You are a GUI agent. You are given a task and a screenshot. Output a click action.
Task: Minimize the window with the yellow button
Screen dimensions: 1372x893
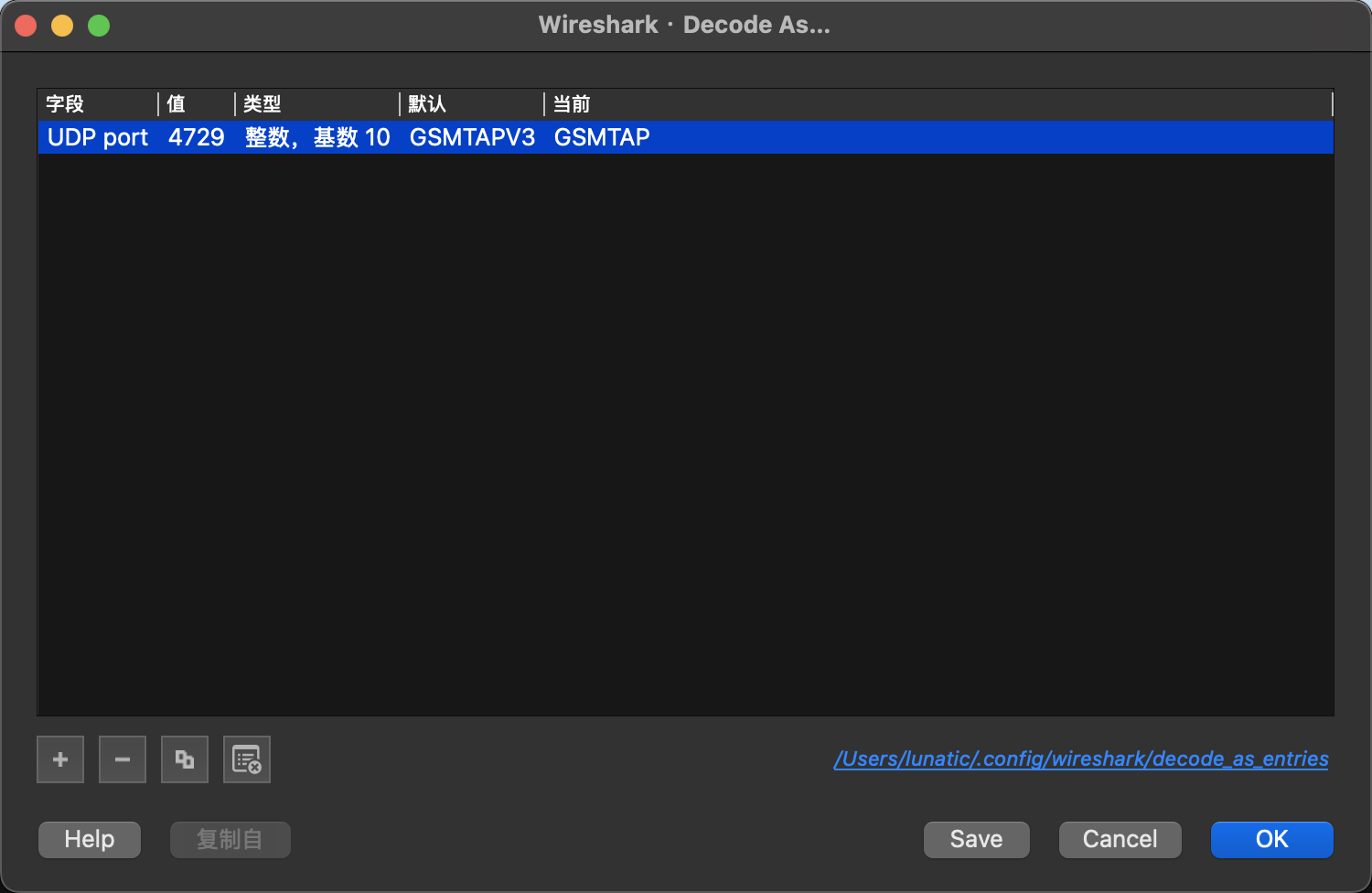point(62,26)
